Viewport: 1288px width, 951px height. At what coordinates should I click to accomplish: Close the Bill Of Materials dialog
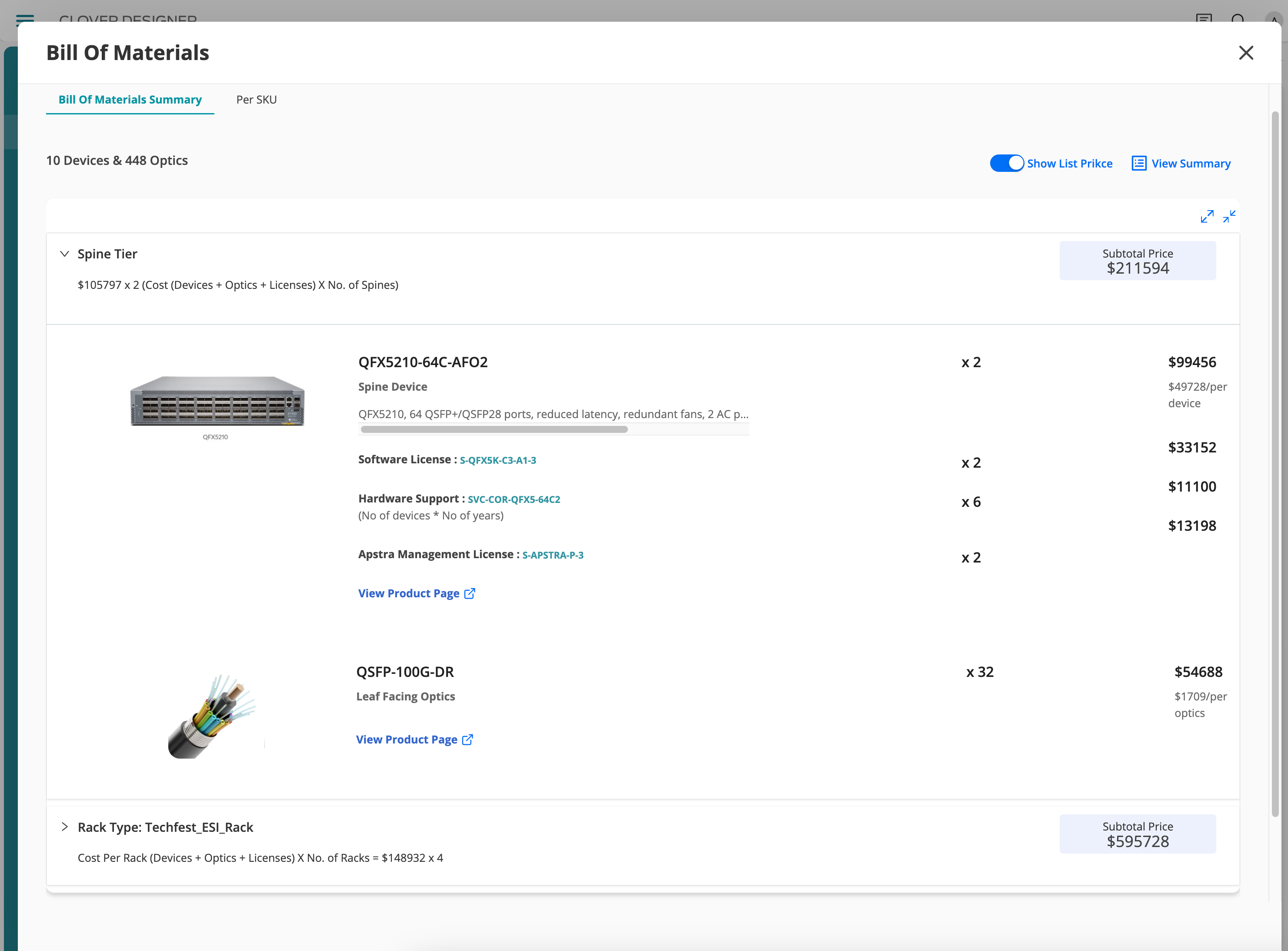pos(1246,53)
